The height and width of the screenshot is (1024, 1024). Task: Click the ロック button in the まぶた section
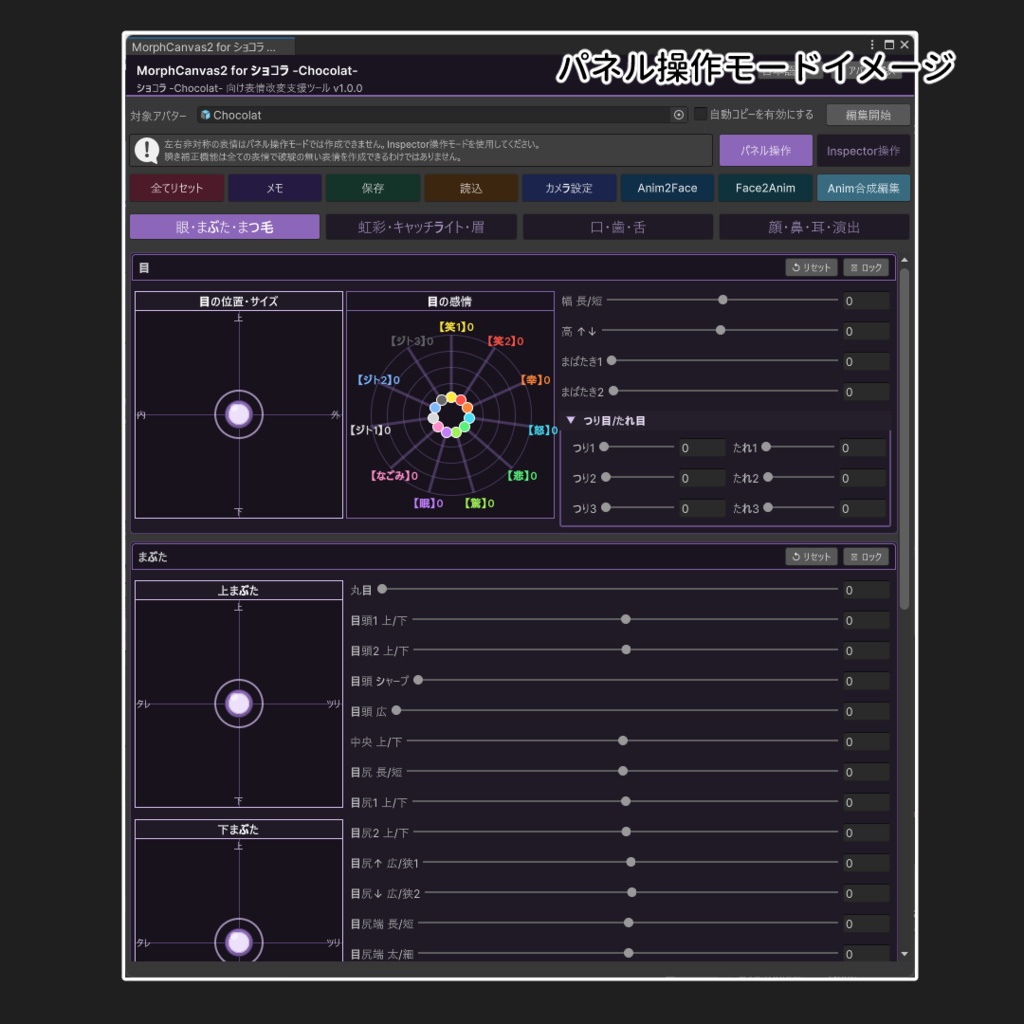tap(866, 556)
